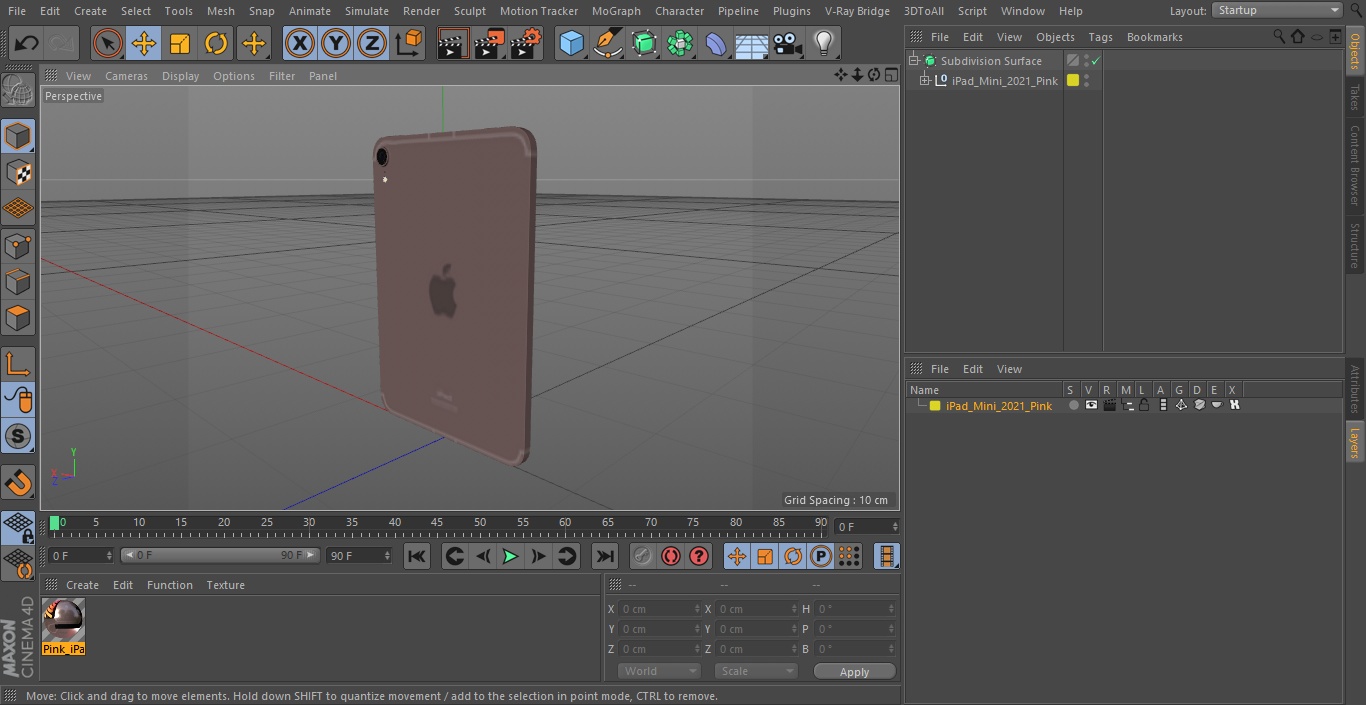Open the viewport Cameras menu
Viewport: 1366px width, 705px height.
click(x=126, y=76)
